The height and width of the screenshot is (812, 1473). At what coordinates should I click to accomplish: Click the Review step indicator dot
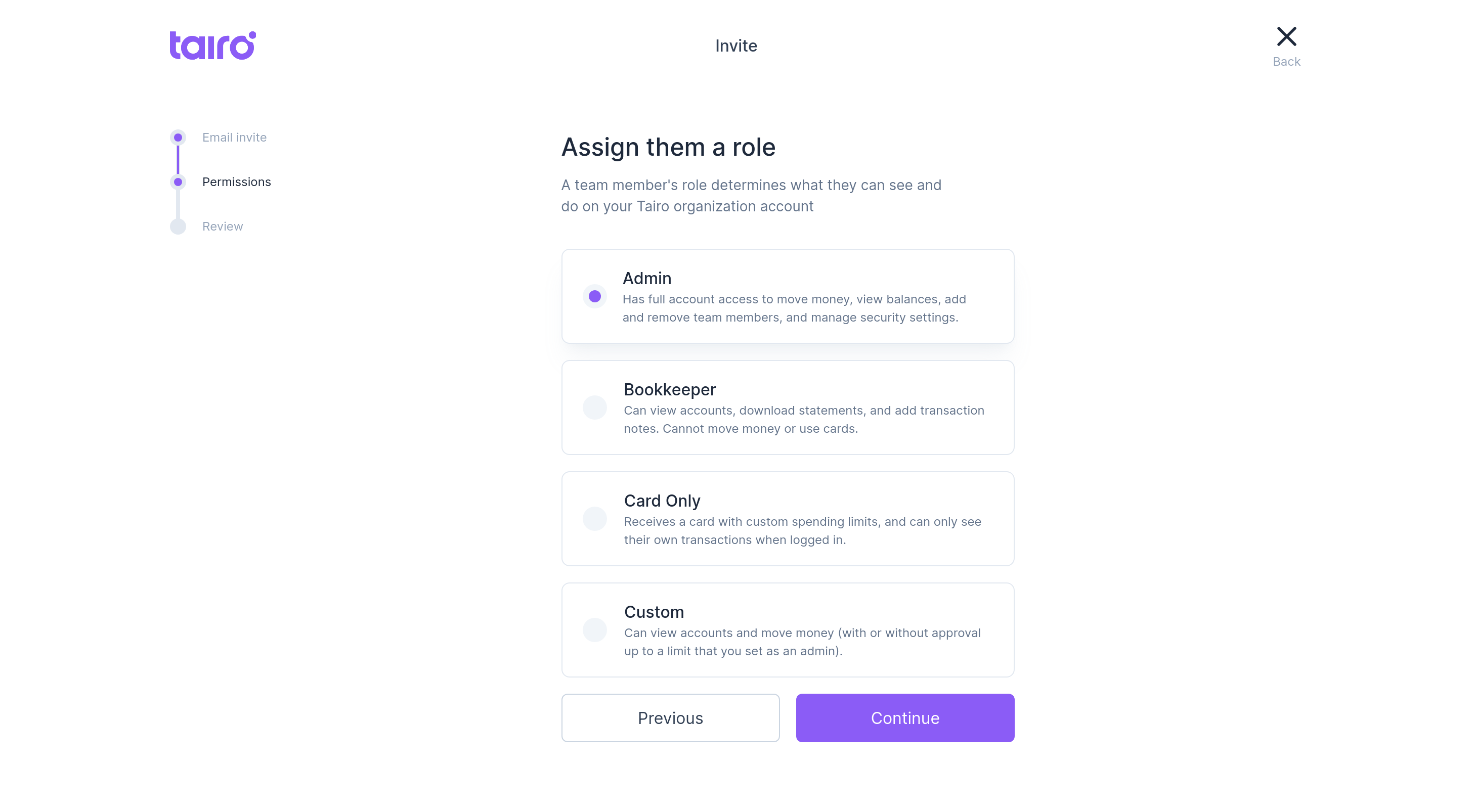pos(179,227)
